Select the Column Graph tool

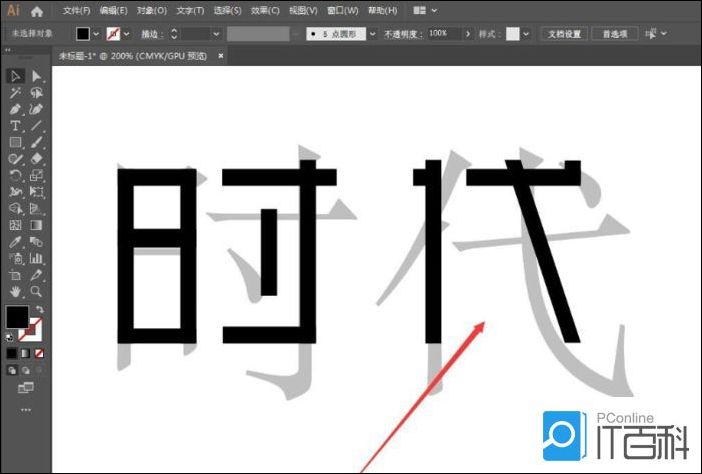click(36, 258)
